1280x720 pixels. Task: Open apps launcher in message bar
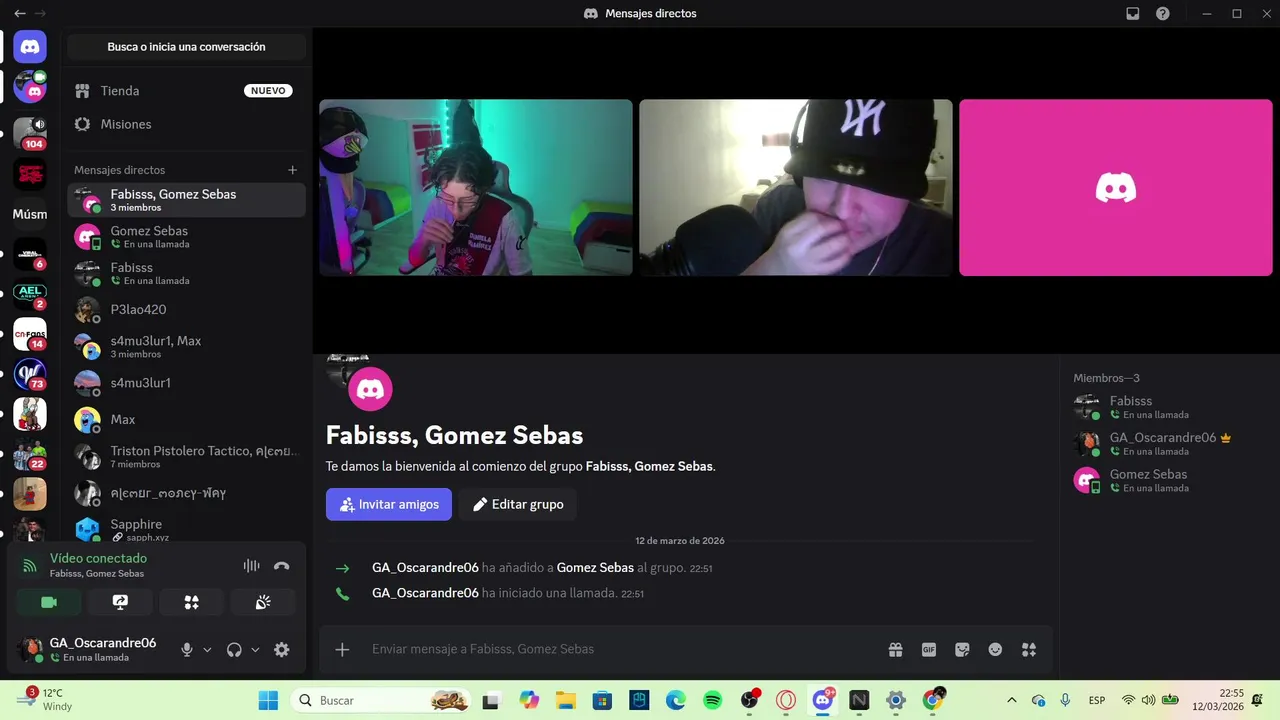click(x=1029, y=649)
